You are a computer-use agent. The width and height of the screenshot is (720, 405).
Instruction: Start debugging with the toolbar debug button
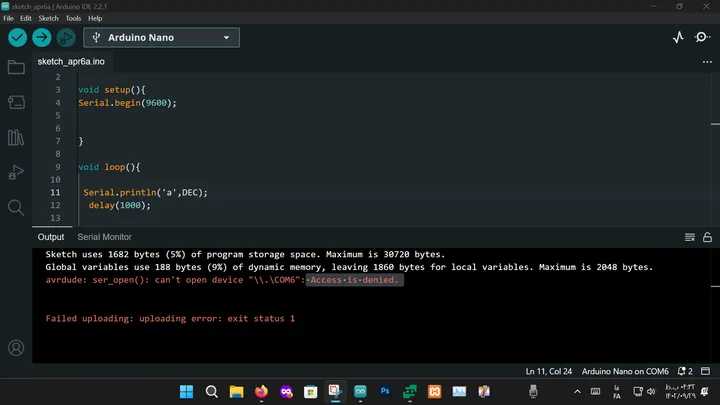pyautogui.click(x=66, y=38)
